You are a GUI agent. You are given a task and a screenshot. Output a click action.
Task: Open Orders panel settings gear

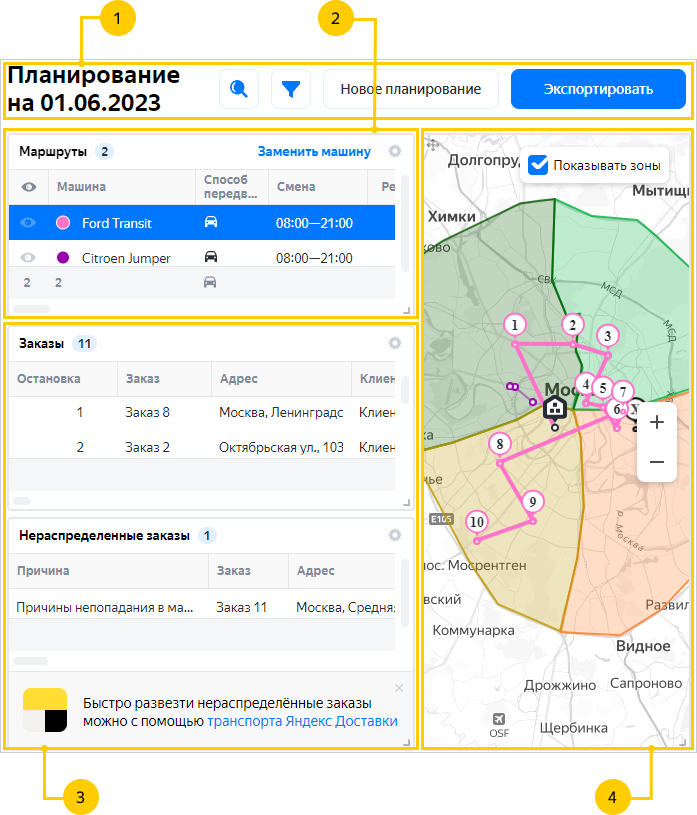click(x=395, y=343)
